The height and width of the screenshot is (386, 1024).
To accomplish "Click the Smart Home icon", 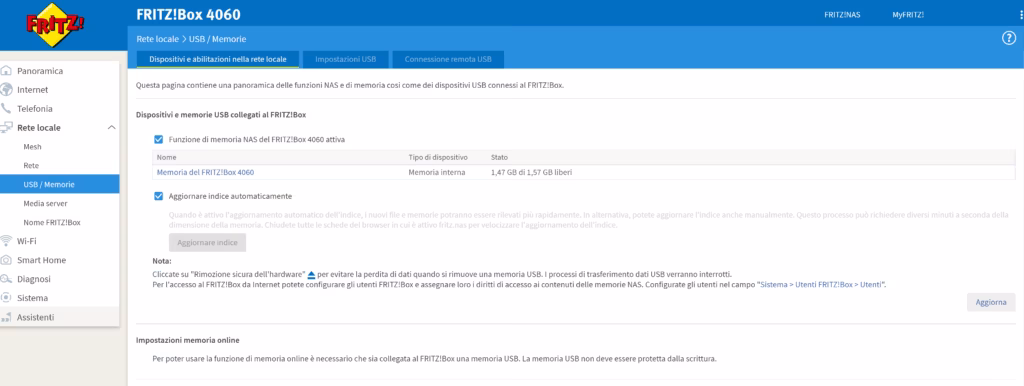I will [7, 259].
